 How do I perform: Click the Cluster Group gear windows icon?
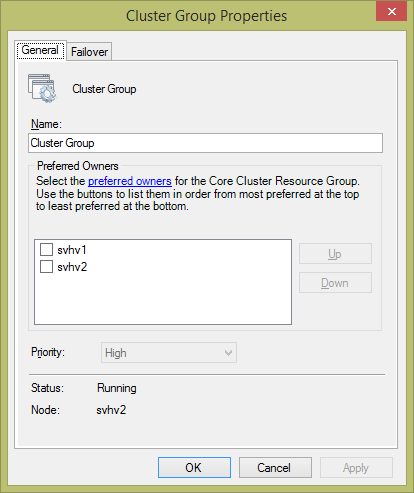(x=42, y=88)
